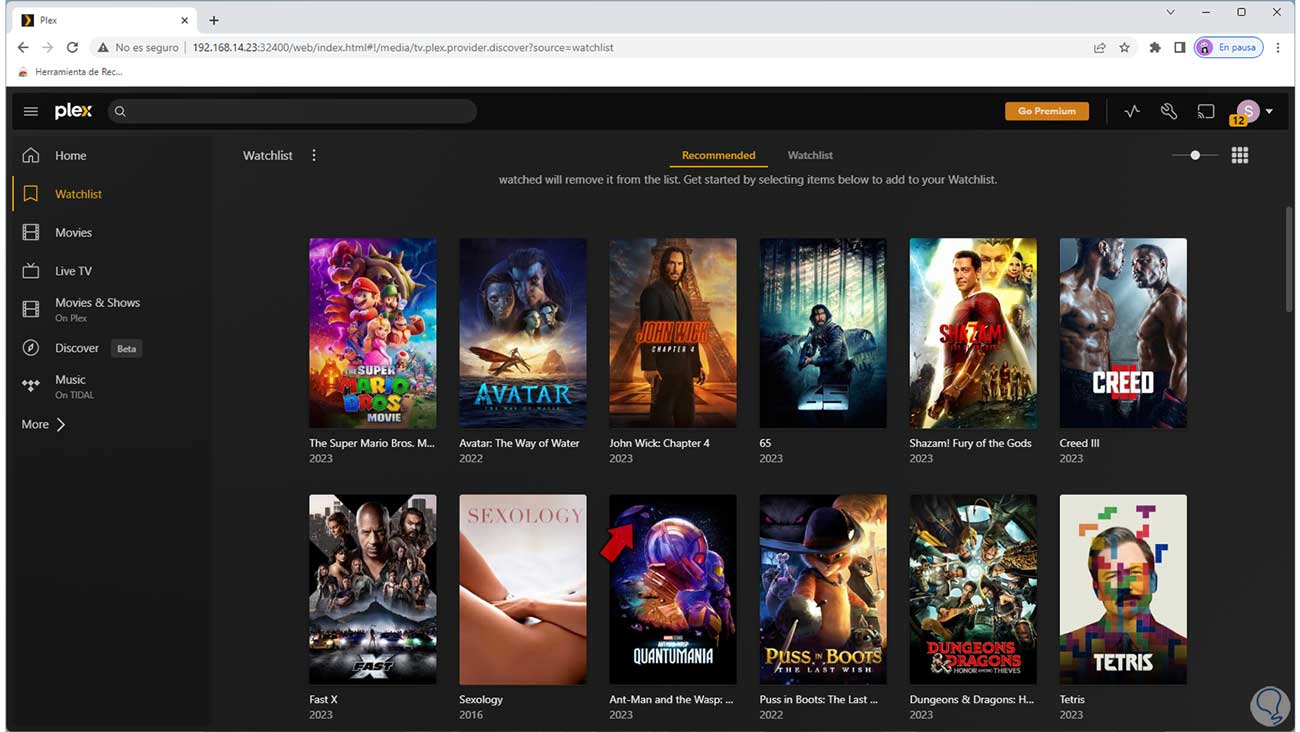
Task: Open the Fast X poster
Action: click(x=372, y=589)
